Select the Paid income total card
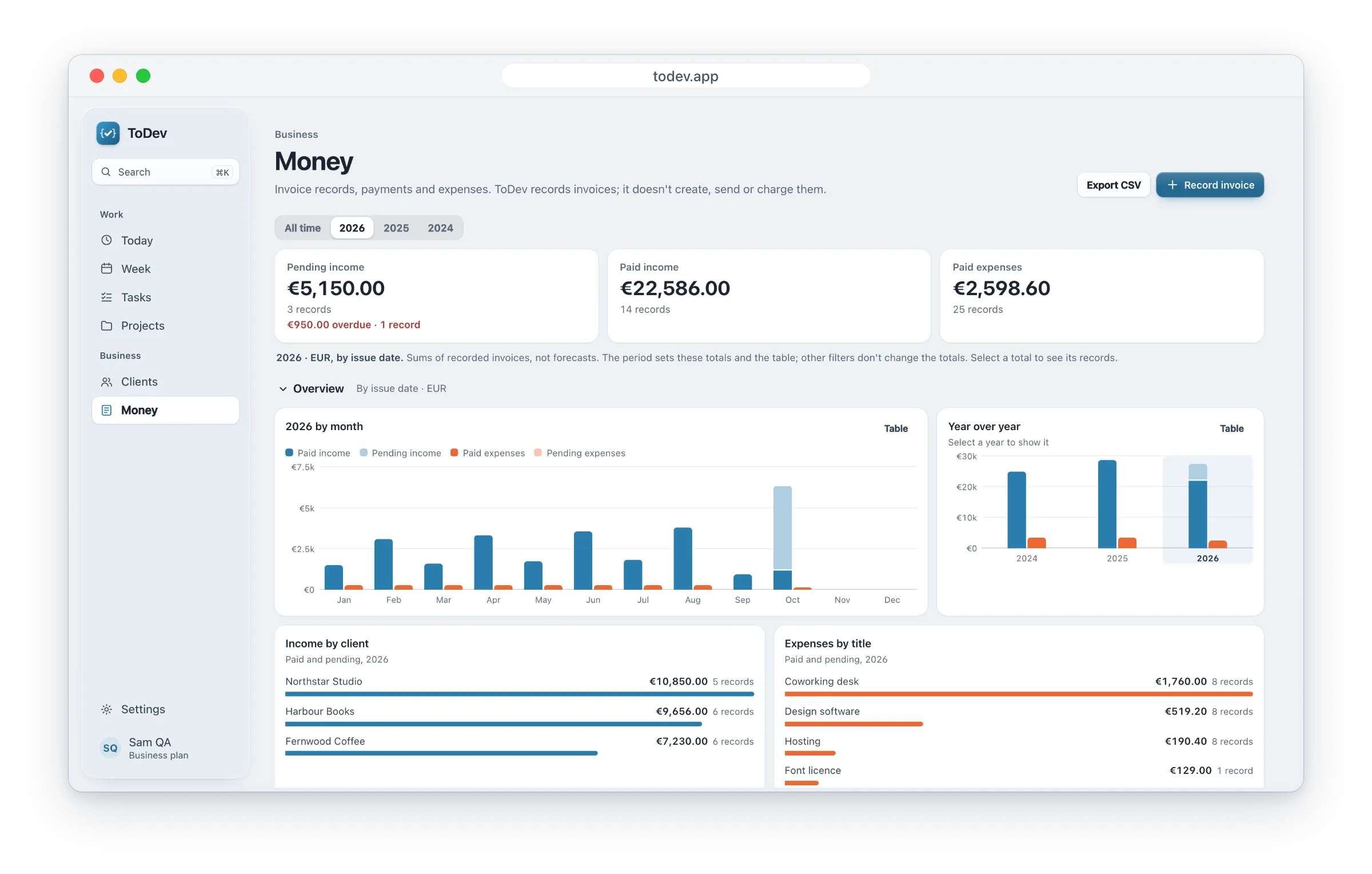The width and height of the screenshot is (1372, 874). pos(769,296)
